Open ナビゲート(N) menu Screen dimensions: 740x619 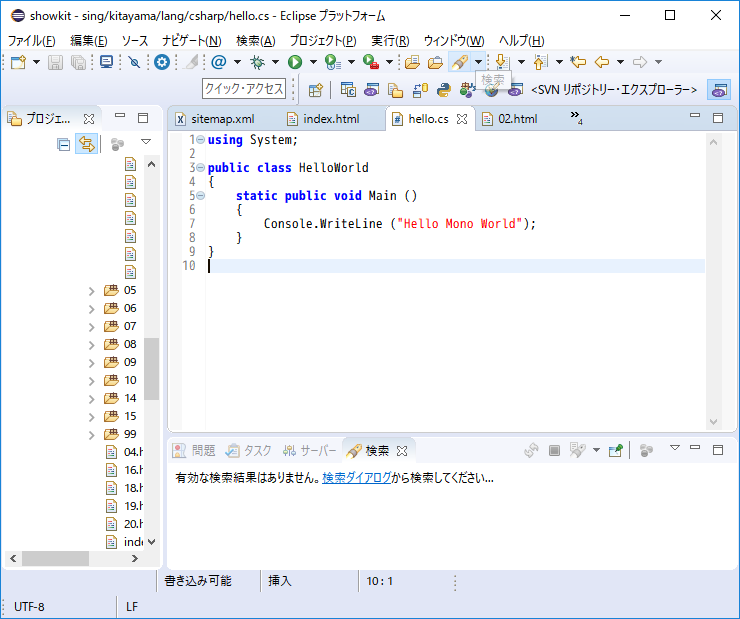[192, 41]
